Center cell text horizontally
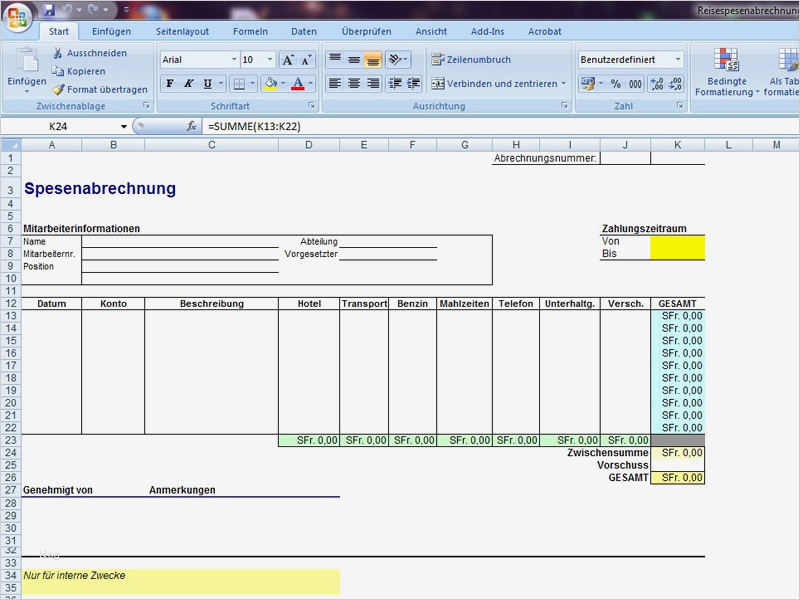The width and height of the screenshot is (800, 600). 354,83
